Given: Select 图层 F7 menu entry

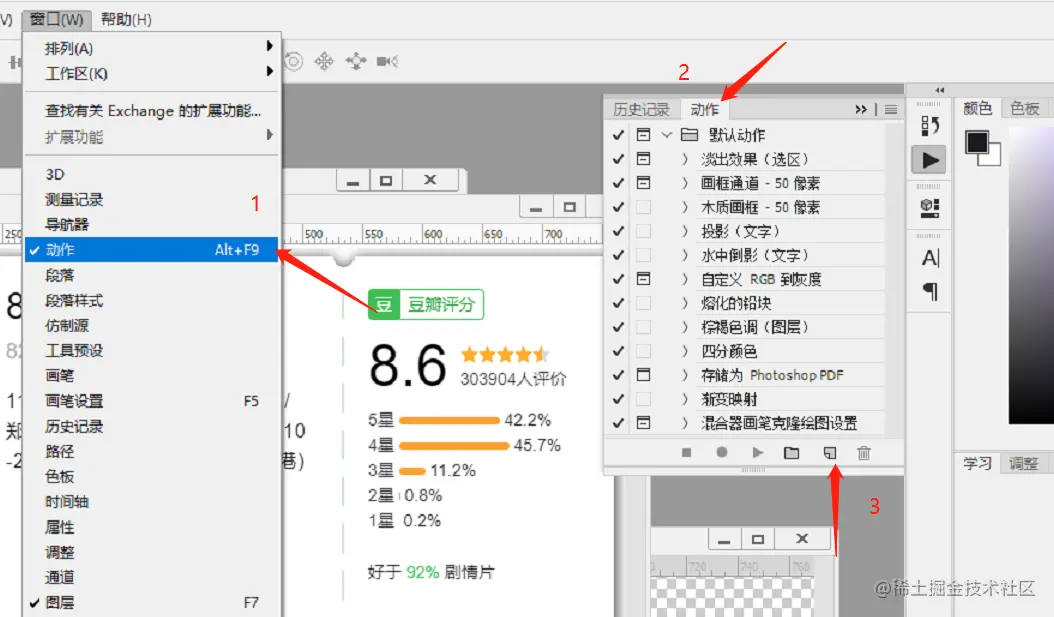Looking at the screenshot, I should tap(151, 603).
